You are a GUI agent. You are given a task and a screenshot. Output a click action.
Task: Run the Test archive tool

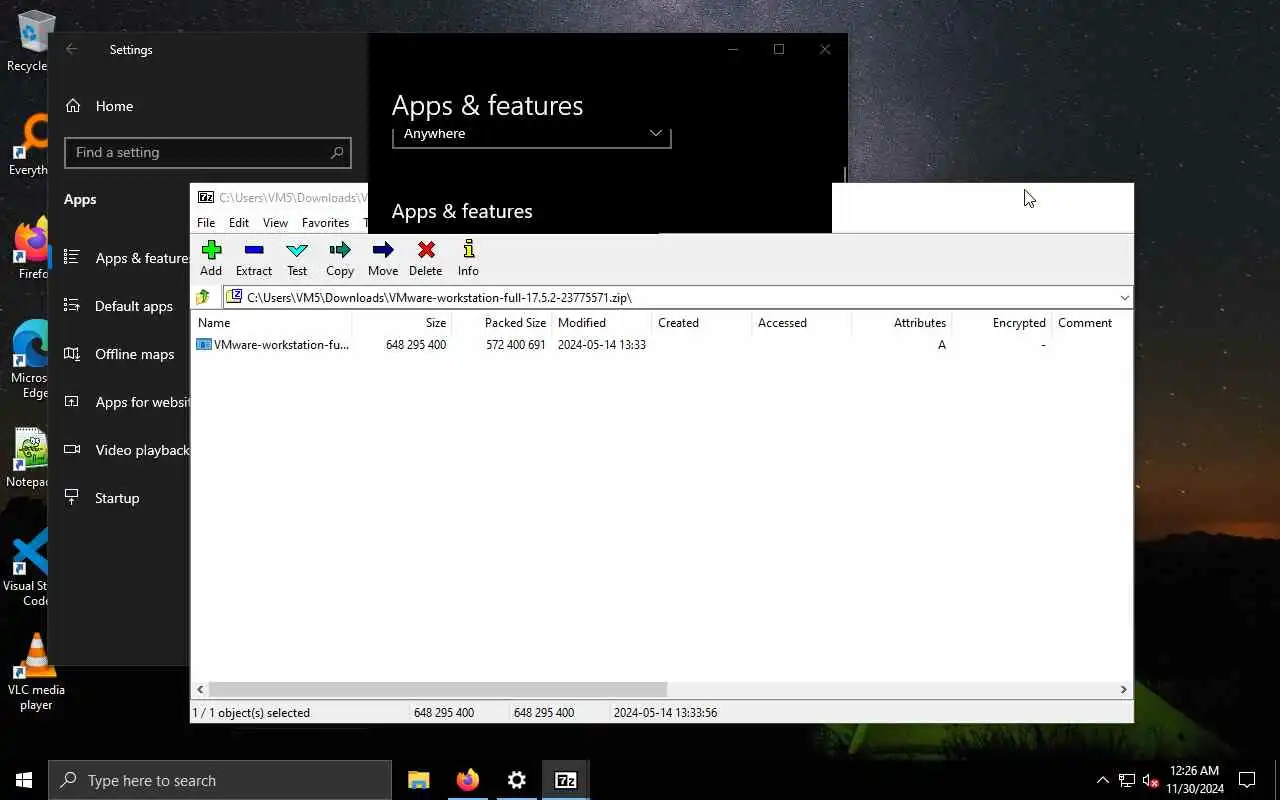tap(297, 258)
